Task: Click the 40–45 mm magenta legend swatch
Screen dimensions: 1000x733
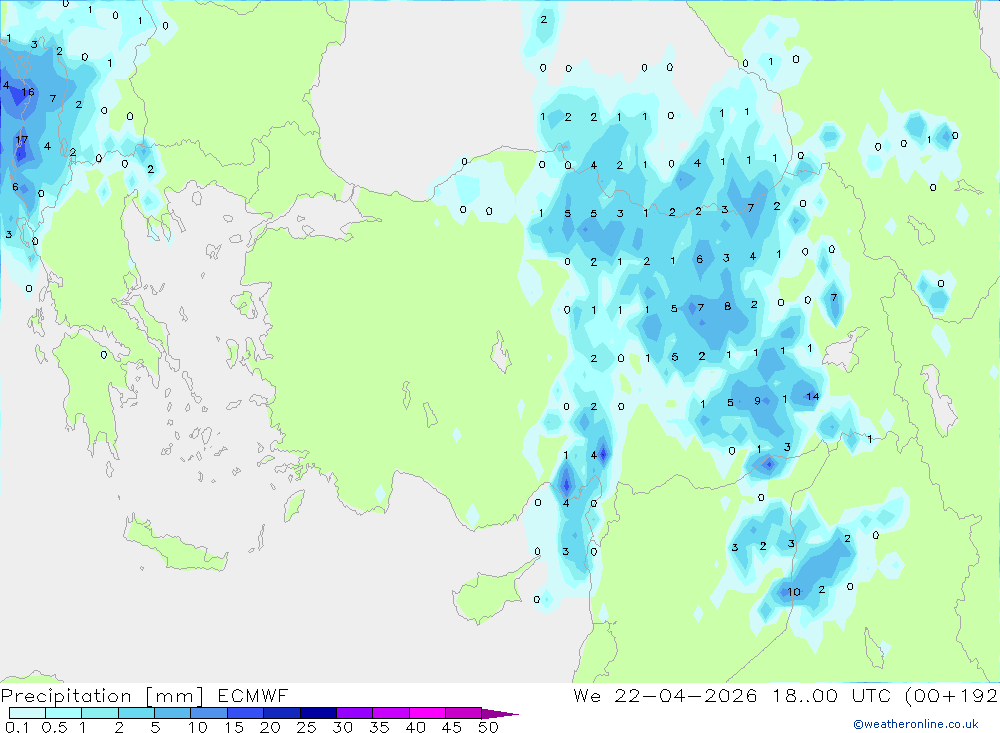Action: click(x=427, y=713)
